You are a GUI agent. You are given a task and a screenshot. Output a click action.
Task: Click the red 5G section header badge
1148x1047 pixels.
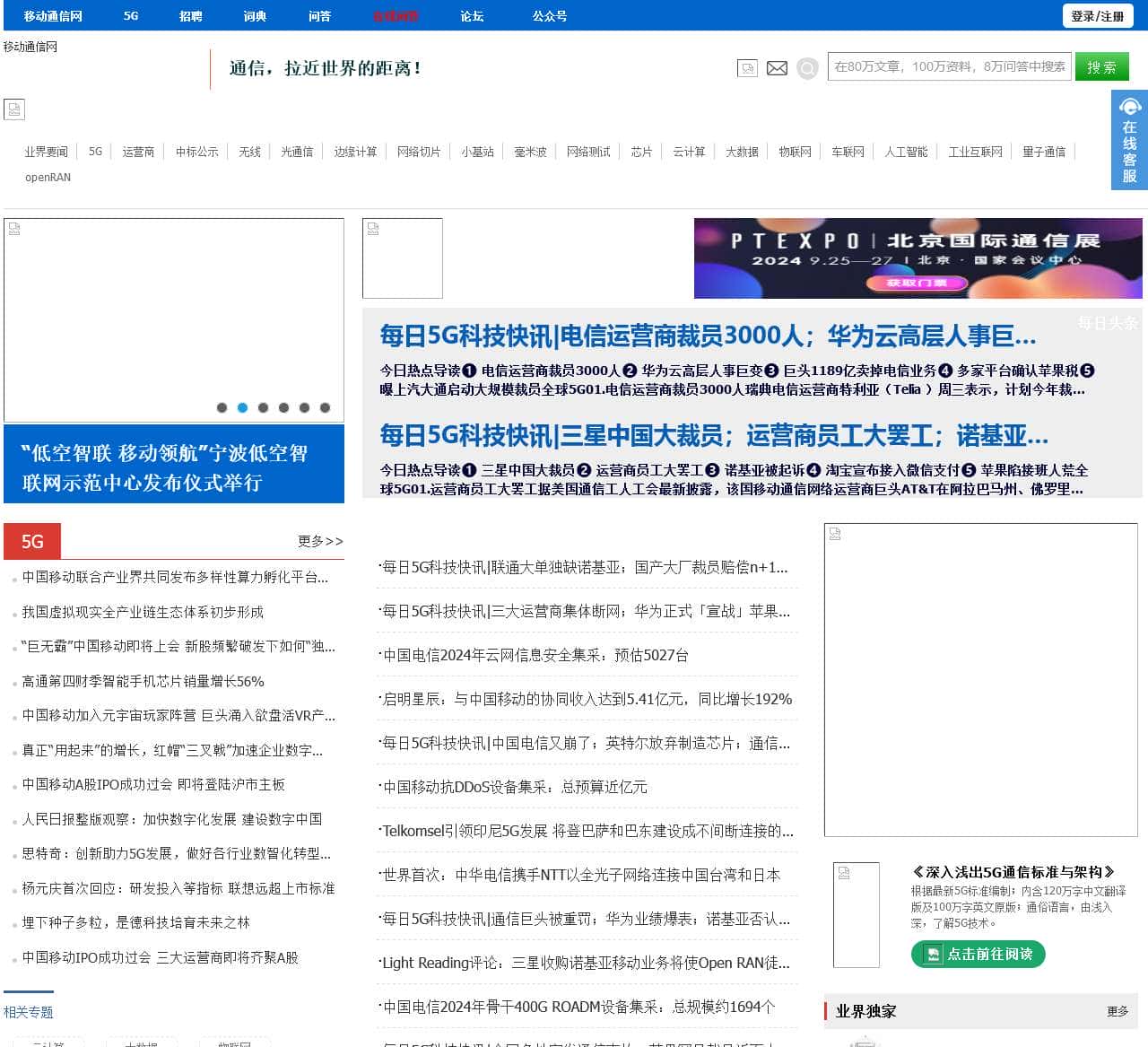click(32, 540)
